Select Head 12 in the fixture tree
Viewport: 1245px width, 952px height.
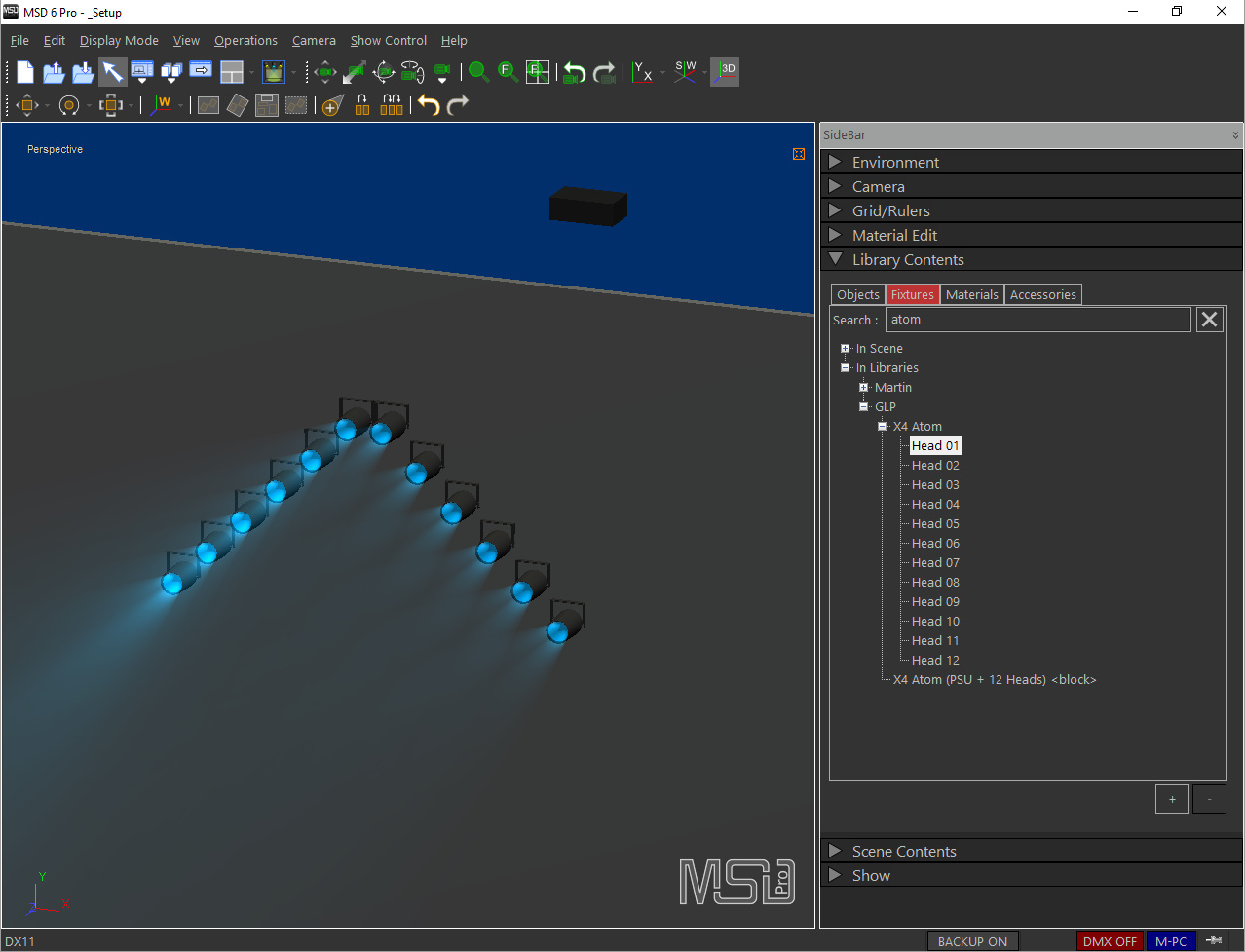pos(935,660)
